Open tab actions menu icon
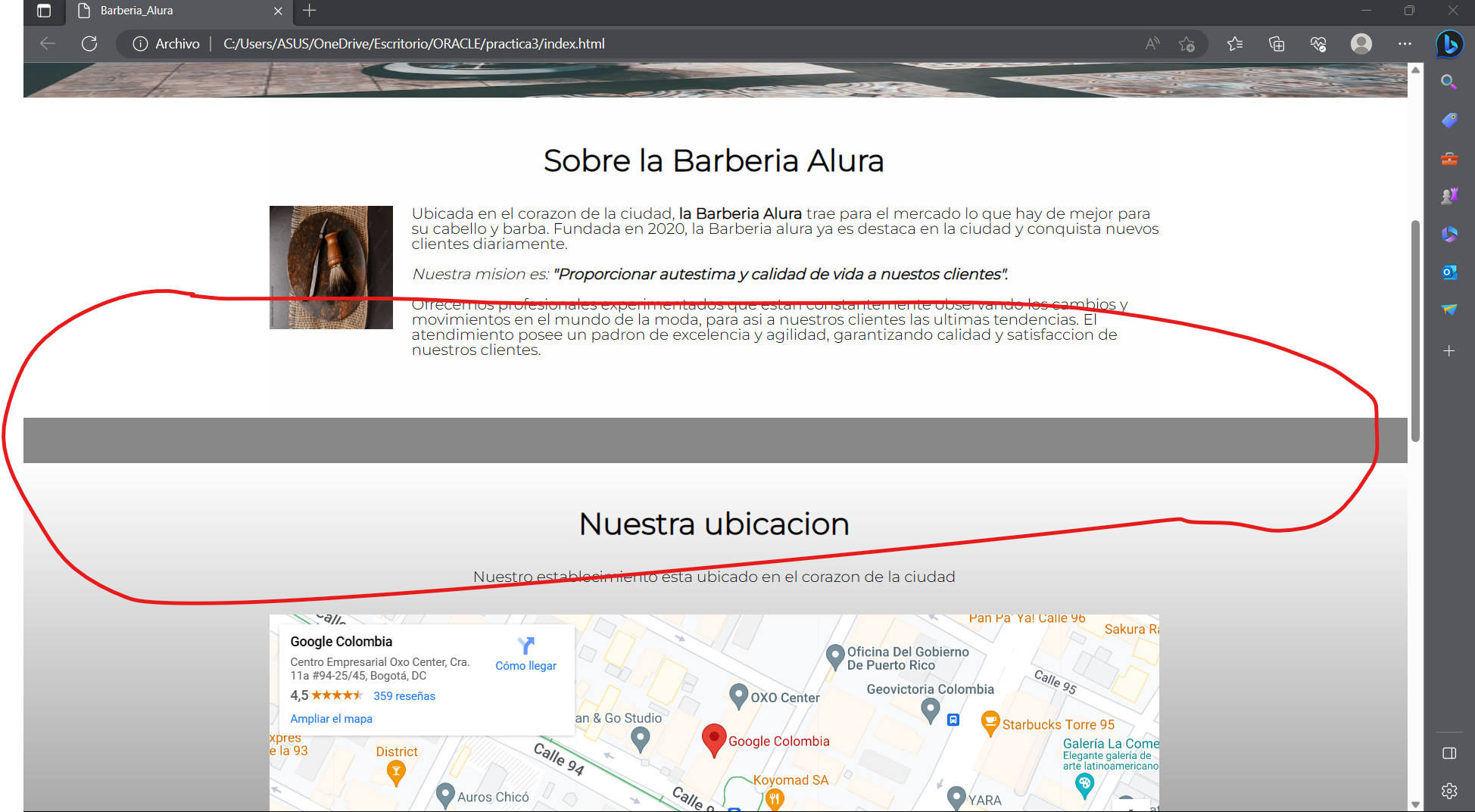This screenshot has height=812, width=1475. (x=44, y=11)
